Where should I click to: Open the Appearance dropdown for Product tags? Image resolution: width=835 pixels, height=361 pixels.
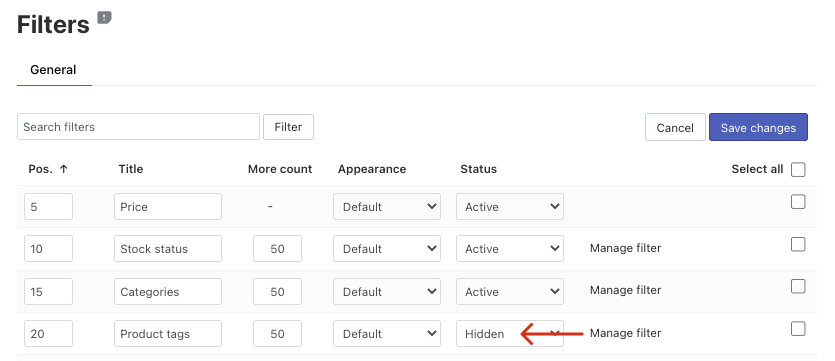click(x=387, y=333)
